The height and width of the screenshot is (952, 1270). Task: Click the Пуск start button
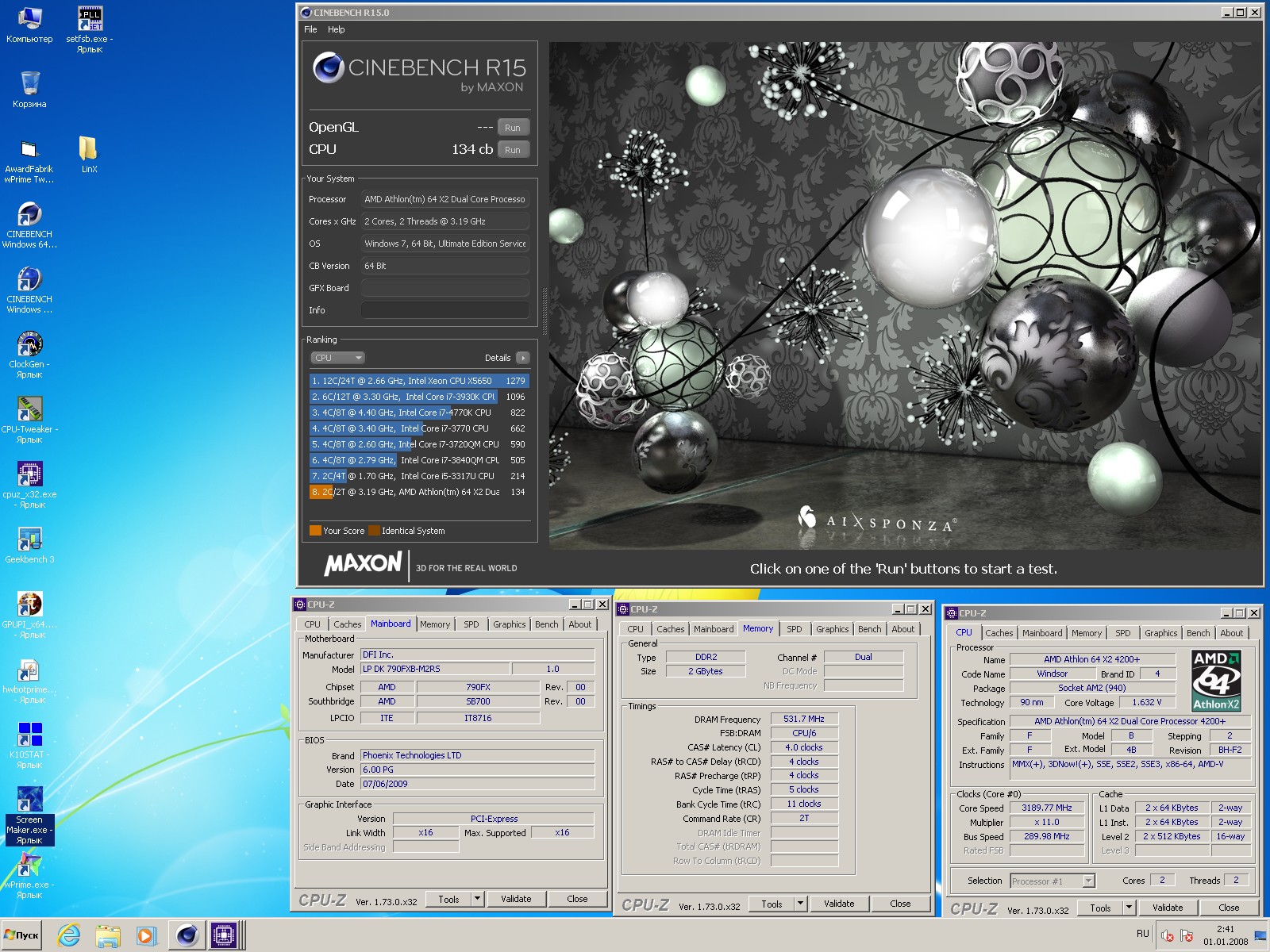tap(22, 935)
